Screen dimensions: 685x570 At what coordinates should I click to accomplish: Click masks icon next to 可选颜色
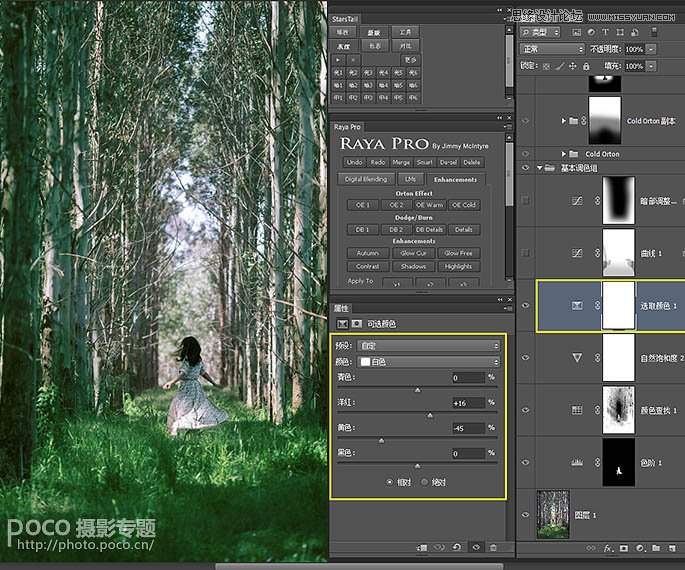point(357,324)
